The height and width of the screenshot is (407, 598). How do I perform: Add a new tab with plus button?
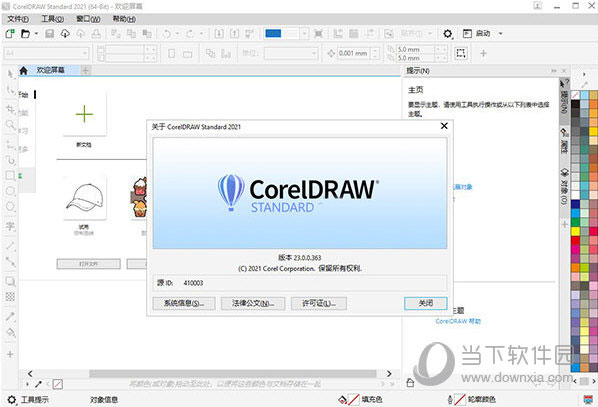click(x=85, y=71)
